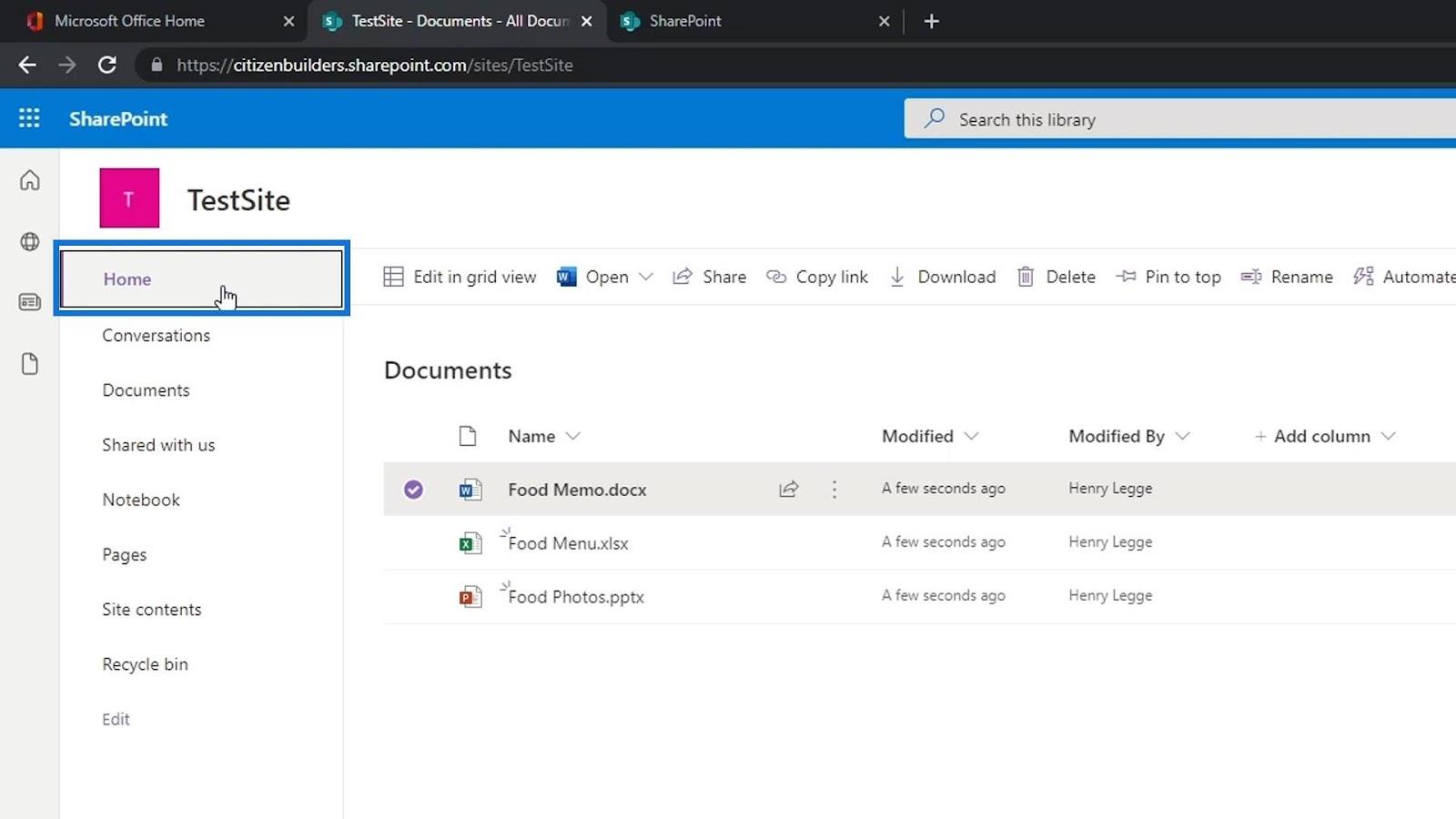Rename the selected file
The width and height of the screenshot is (1456, 819).
(1287, 277)
